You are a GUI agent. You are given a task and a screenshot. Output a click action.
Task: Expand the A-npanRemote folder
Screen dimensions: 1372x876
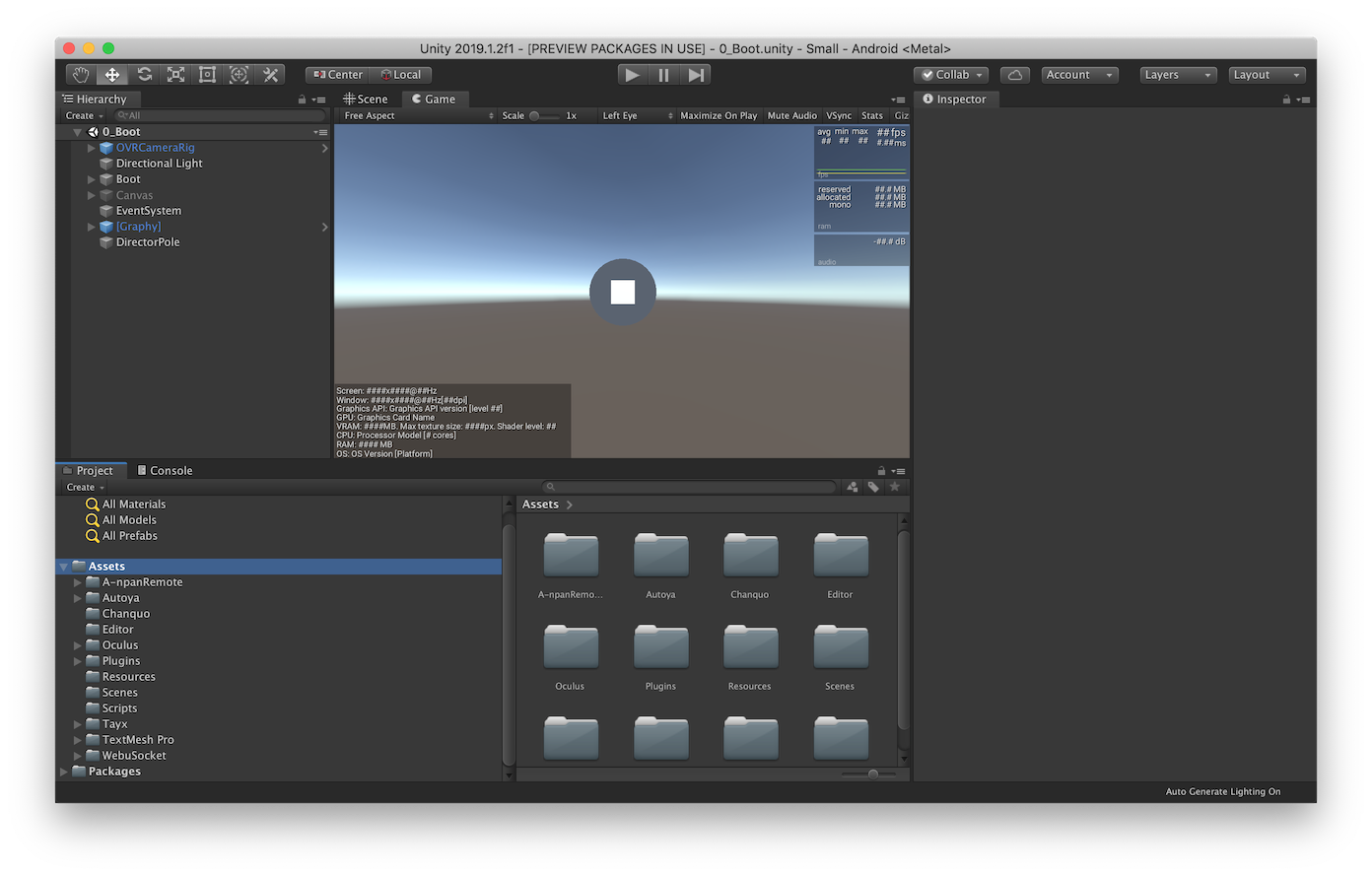[x=78, y=582]
